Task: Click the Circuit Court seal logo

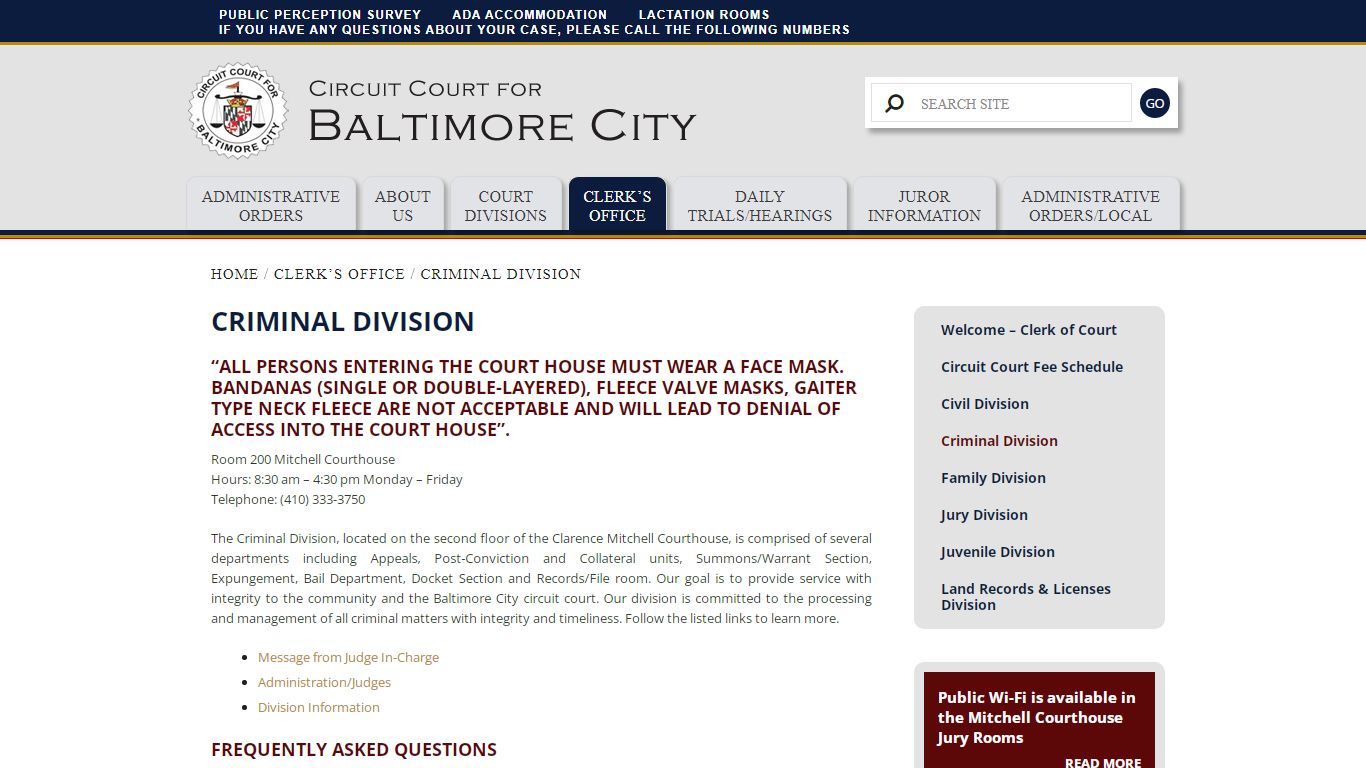Action: click(x=238, y=111)
